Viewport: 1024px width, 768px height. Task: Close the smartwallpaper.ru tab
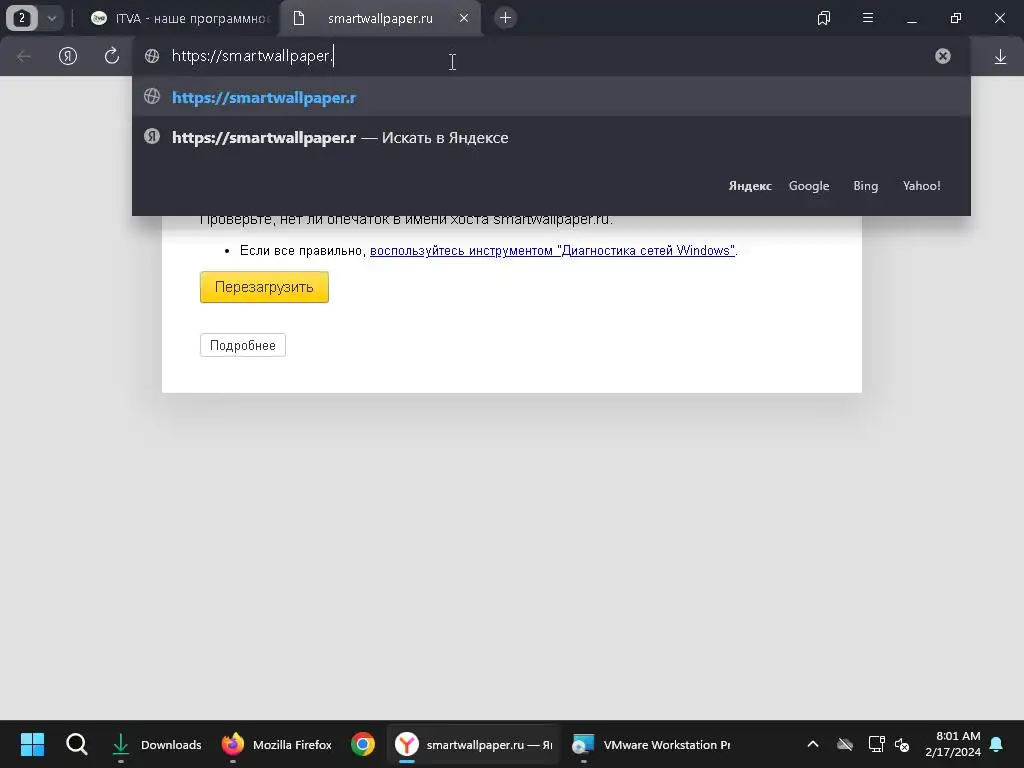[x=464, y=18]
